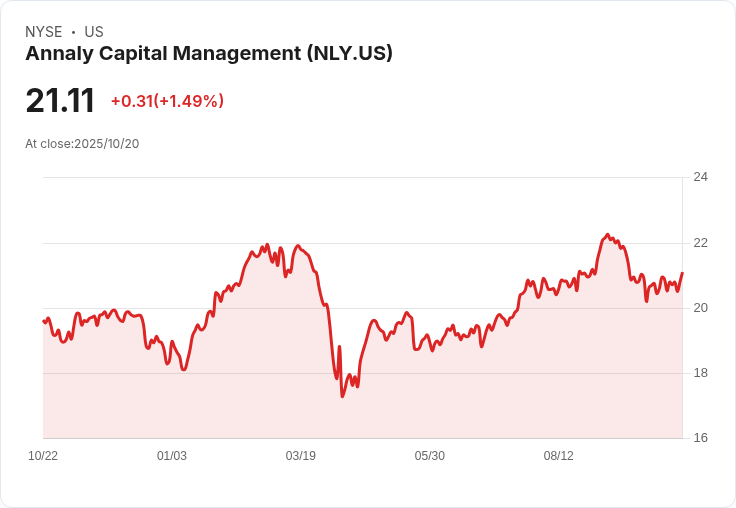
Task: Select the +0.31(+1.49%) price change
Action: point(167,101)
